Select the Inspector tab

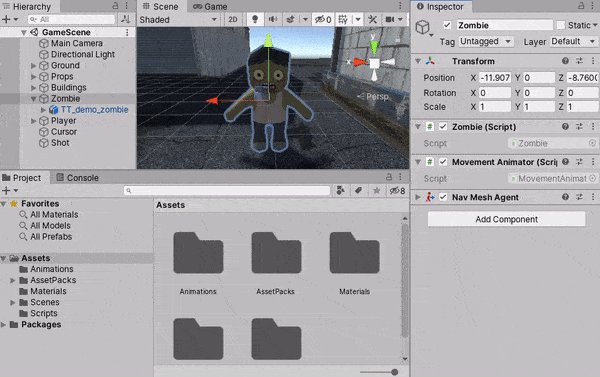coord(440,7)
